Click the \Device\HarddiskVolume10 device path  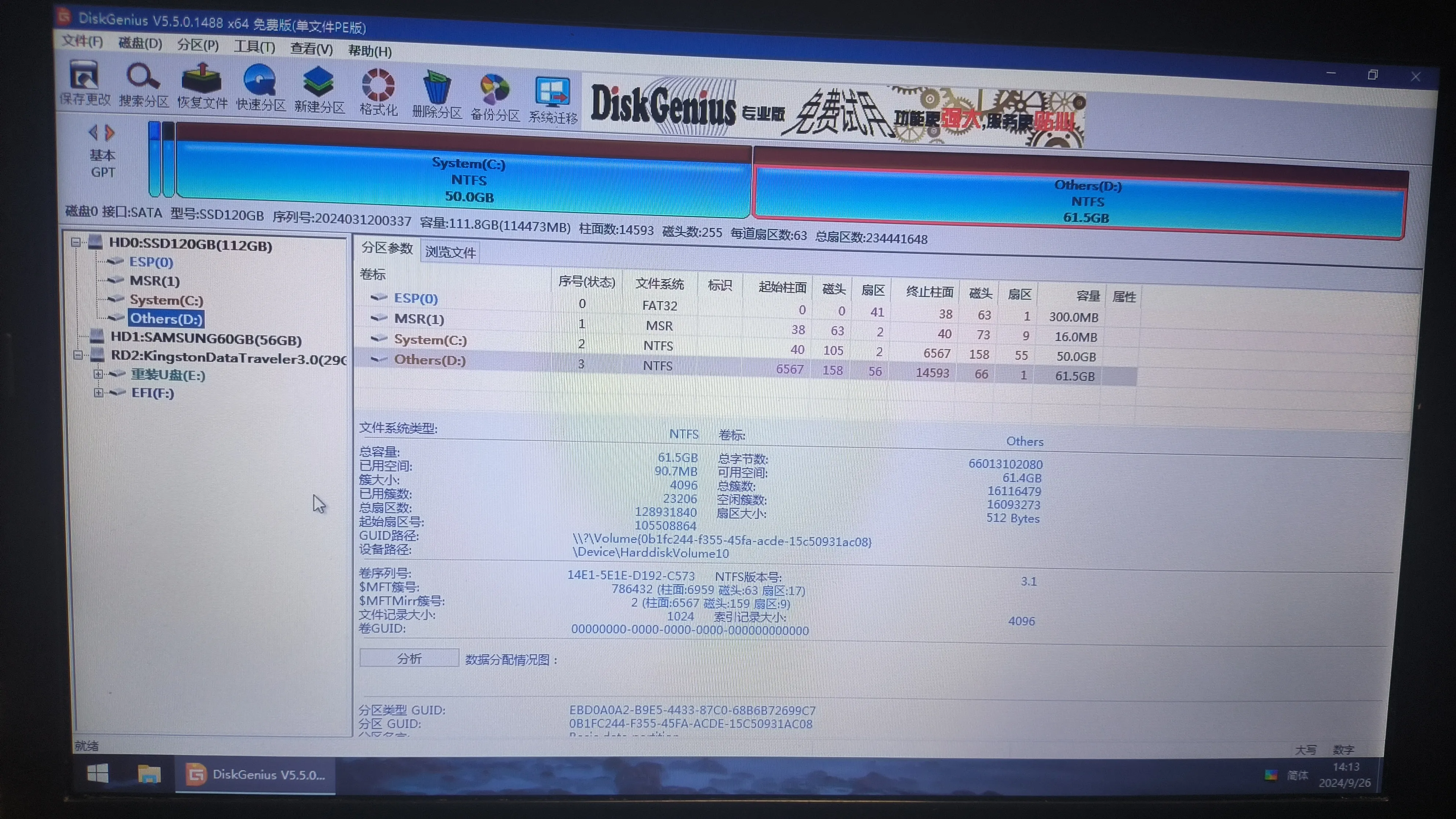[651, 552]
